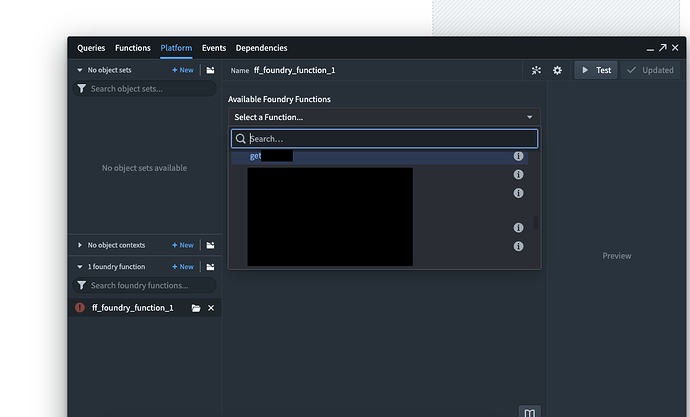This screenshot has width=690, height=417.
Task: Click folder icon in object sets header
Action: [211, 71]
